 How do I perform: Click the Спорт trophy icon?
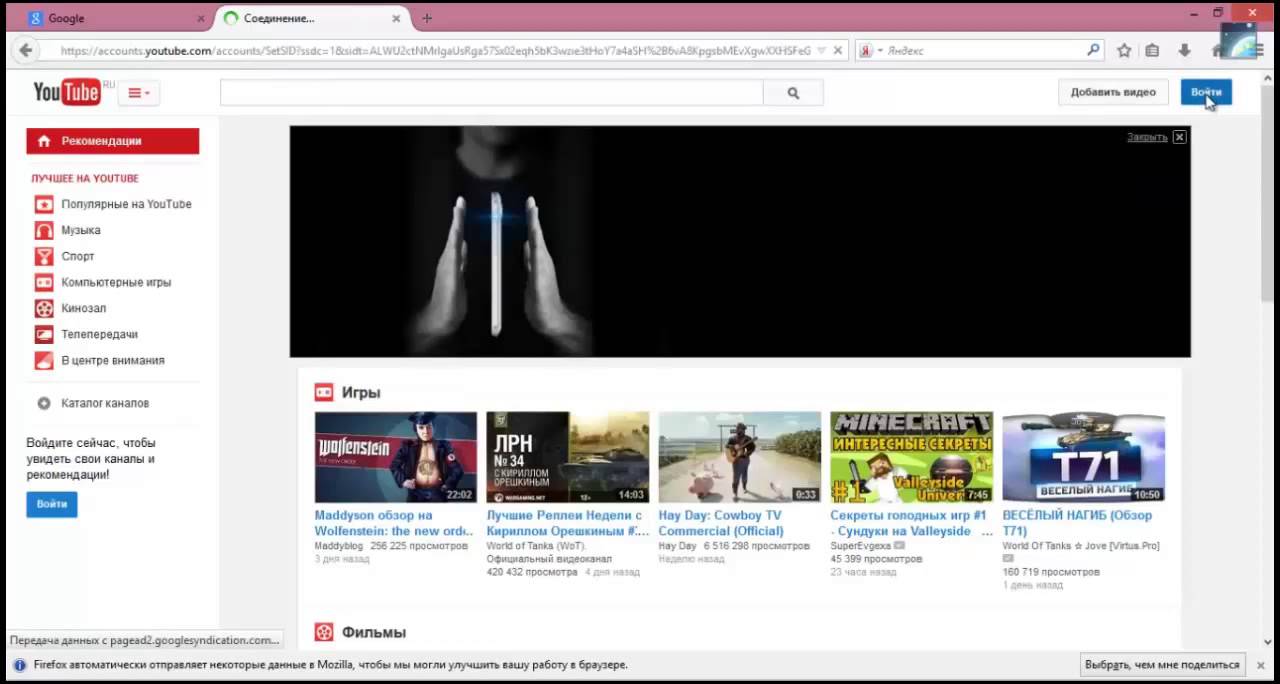coord(44,256)
